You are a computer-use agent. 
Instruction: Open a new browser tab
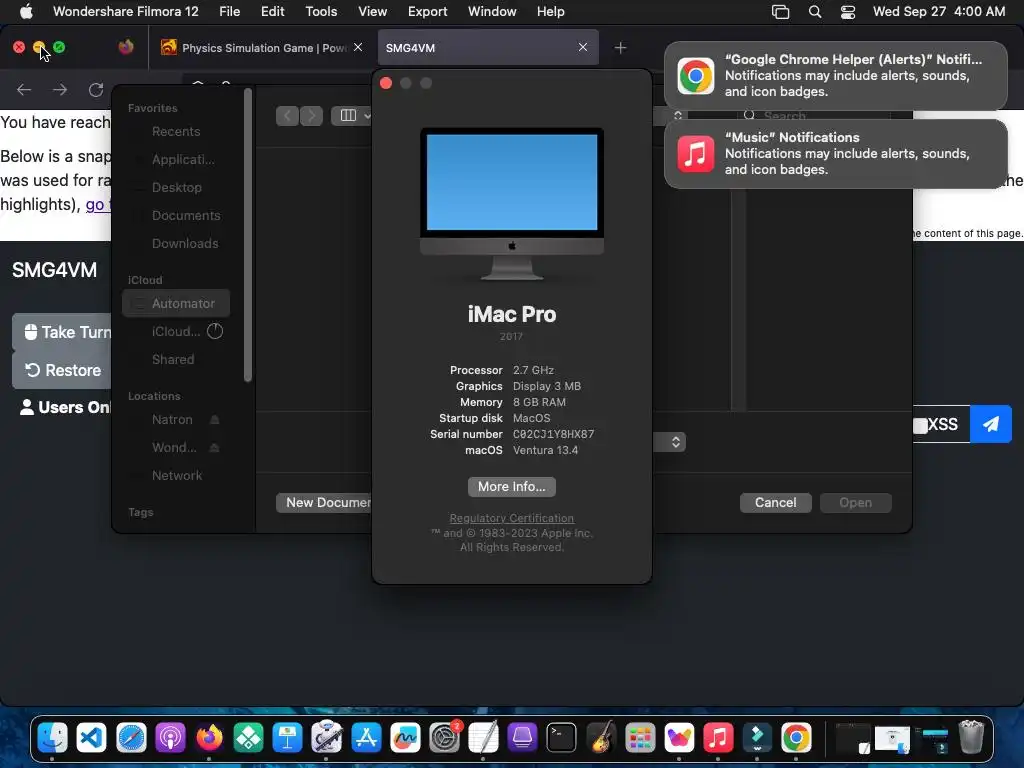click(x=620, y=48)
